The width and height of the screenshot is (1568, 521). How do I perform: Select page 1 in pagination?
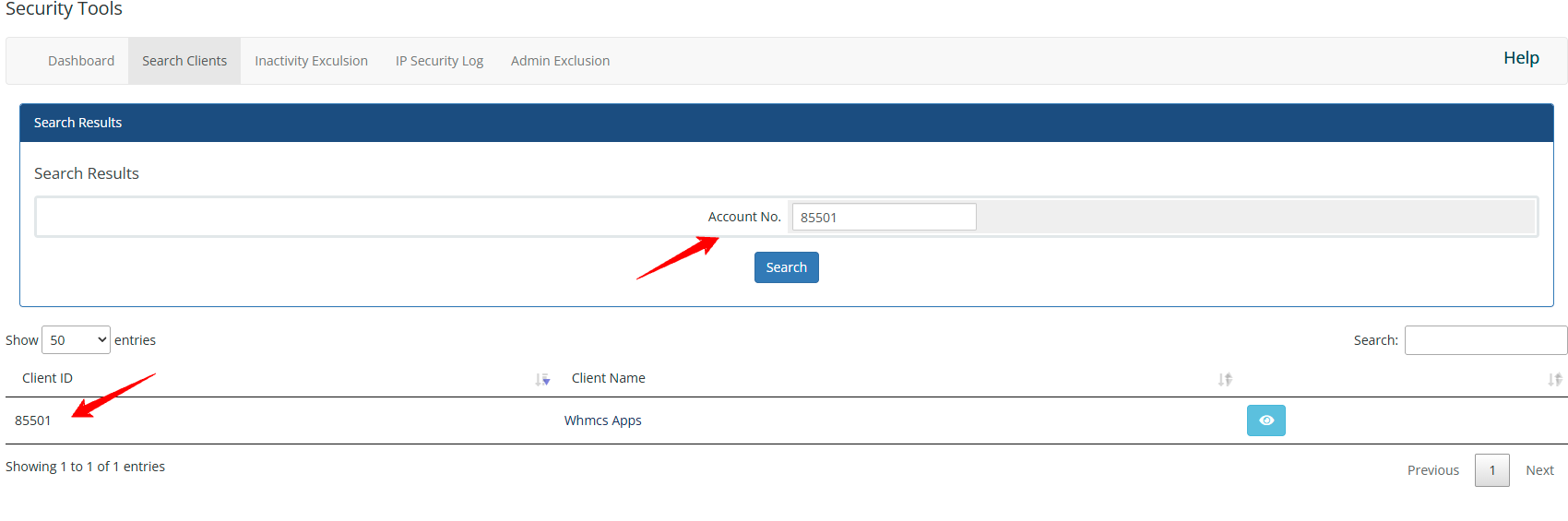tap(1492, 470)
